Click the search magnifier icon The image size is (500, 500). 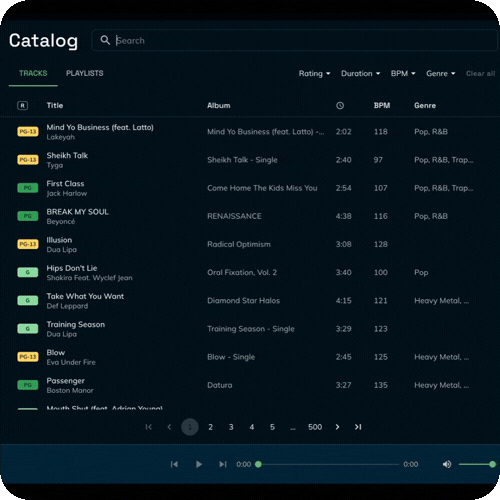tap(105, 40)
